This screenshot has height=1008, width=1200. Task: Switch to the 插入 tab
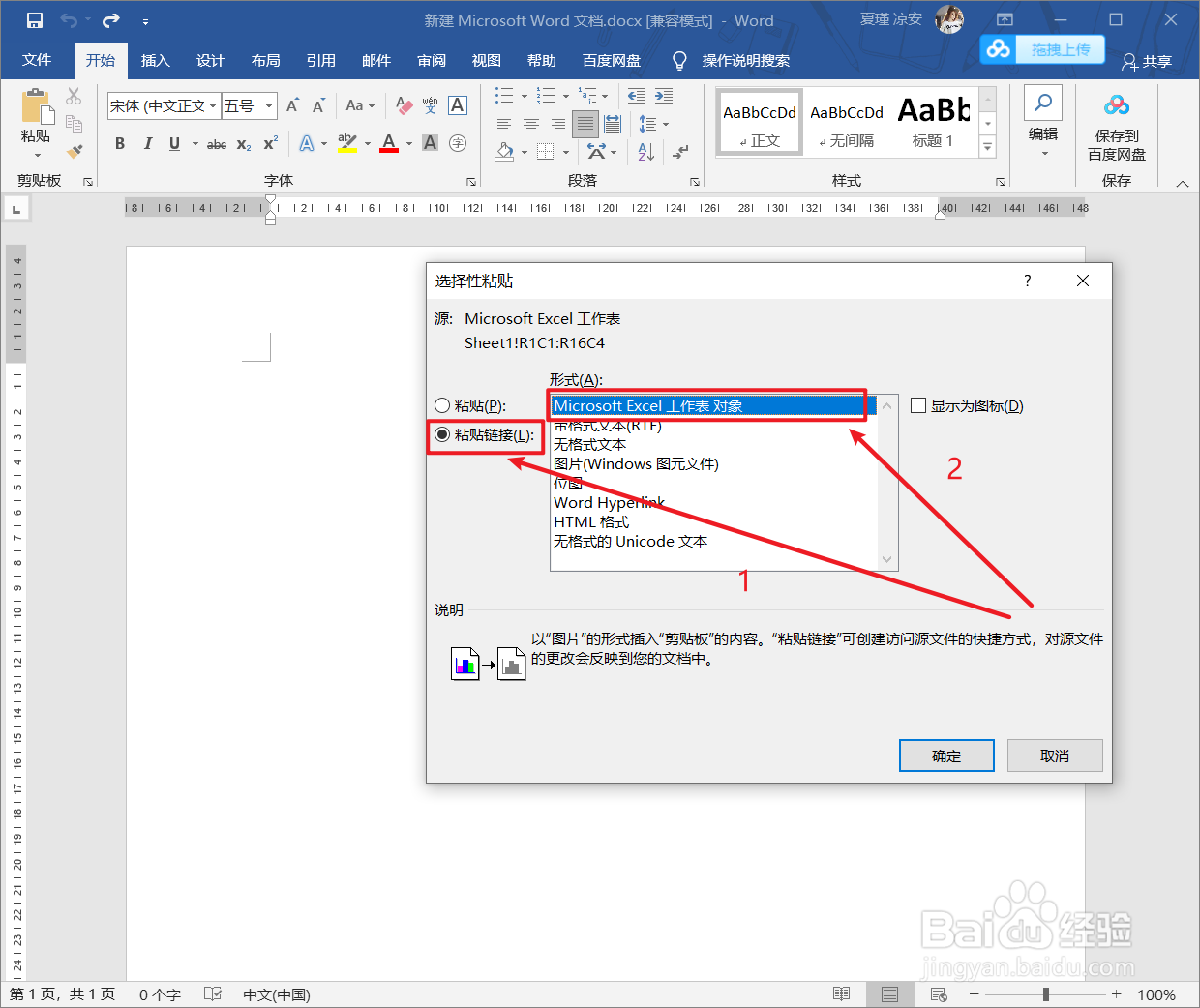tap(155, 60)
